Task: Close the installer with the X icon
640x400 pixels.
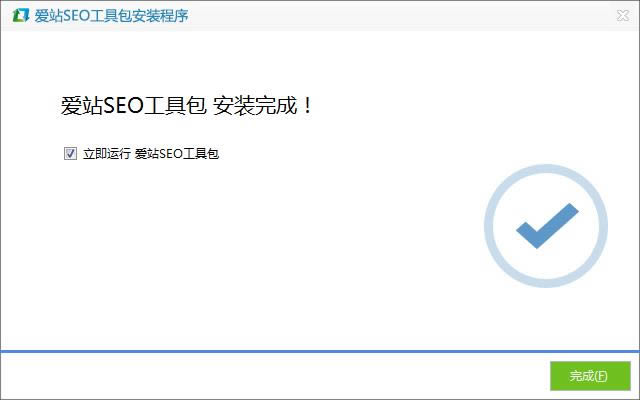Action: (x=623, y=16)
